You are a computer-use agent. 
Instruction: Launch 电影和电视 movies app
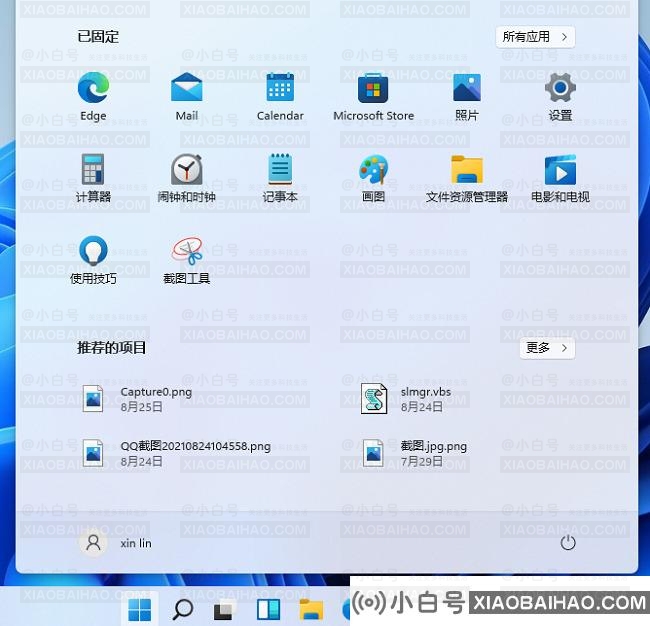pos(560,177)
